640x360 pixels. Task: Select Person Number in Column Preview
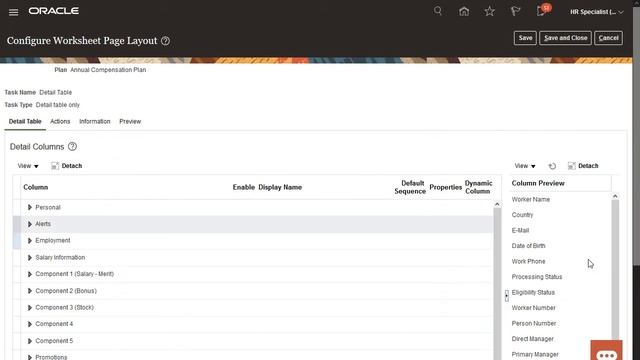533,323
